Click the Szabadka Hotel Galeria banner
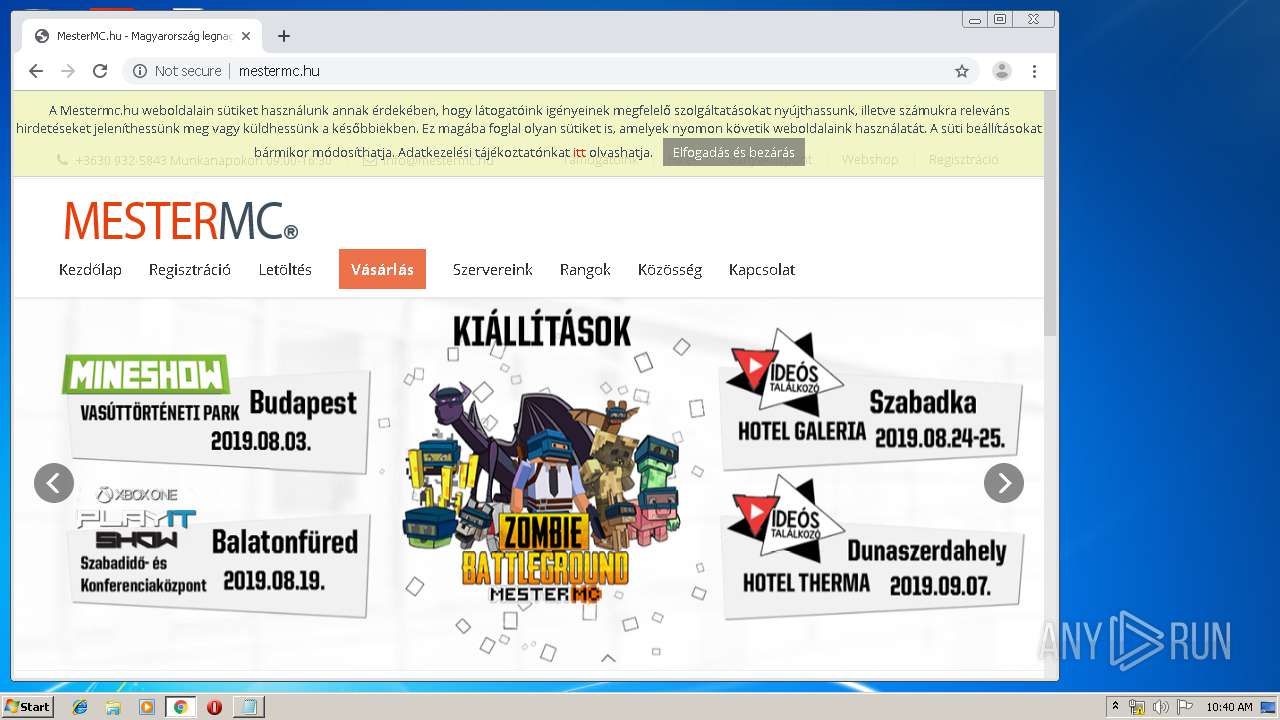 pos(871,399)
